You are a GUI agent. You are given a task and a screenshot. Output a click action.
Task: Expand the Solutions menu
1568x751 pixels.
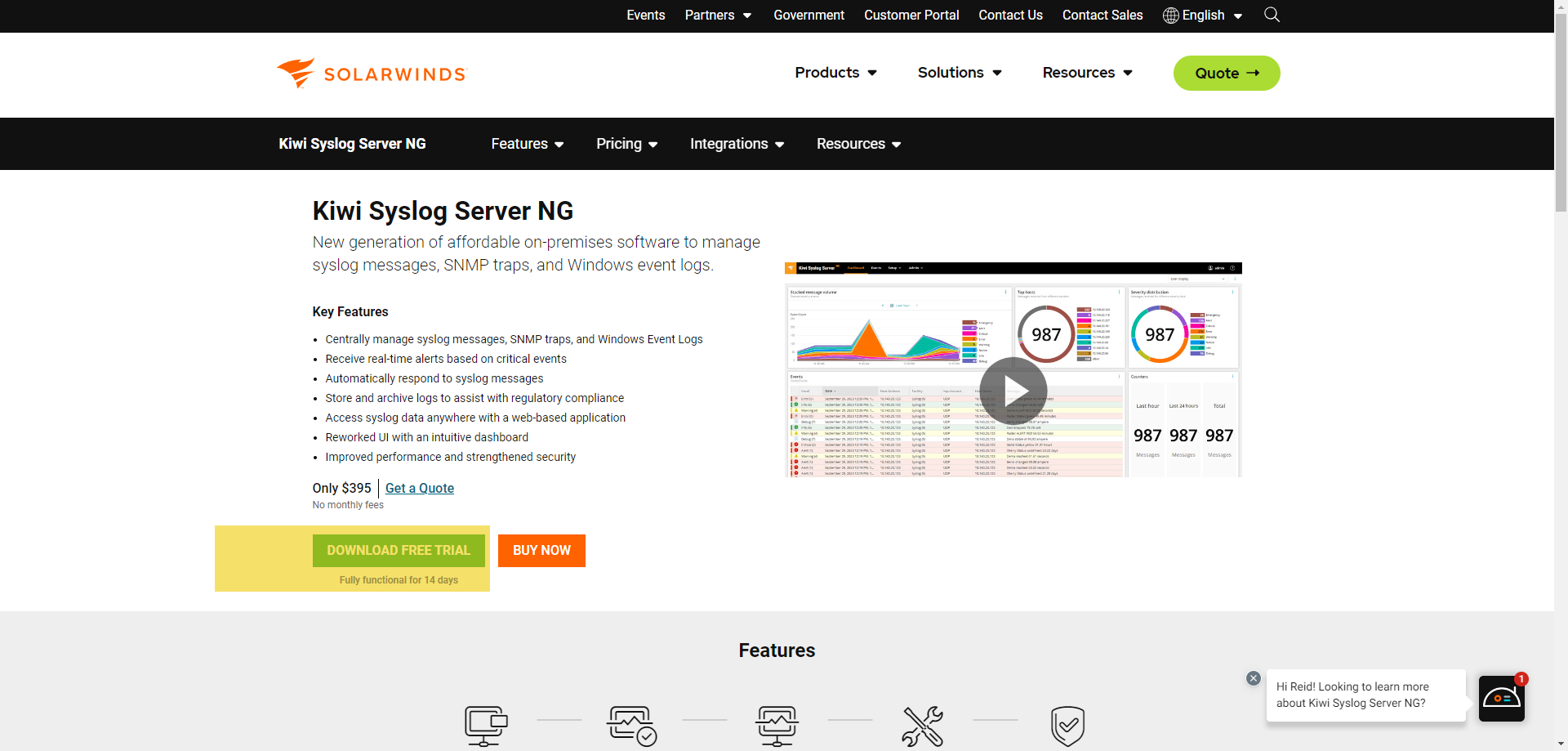[x=960, y=73]
